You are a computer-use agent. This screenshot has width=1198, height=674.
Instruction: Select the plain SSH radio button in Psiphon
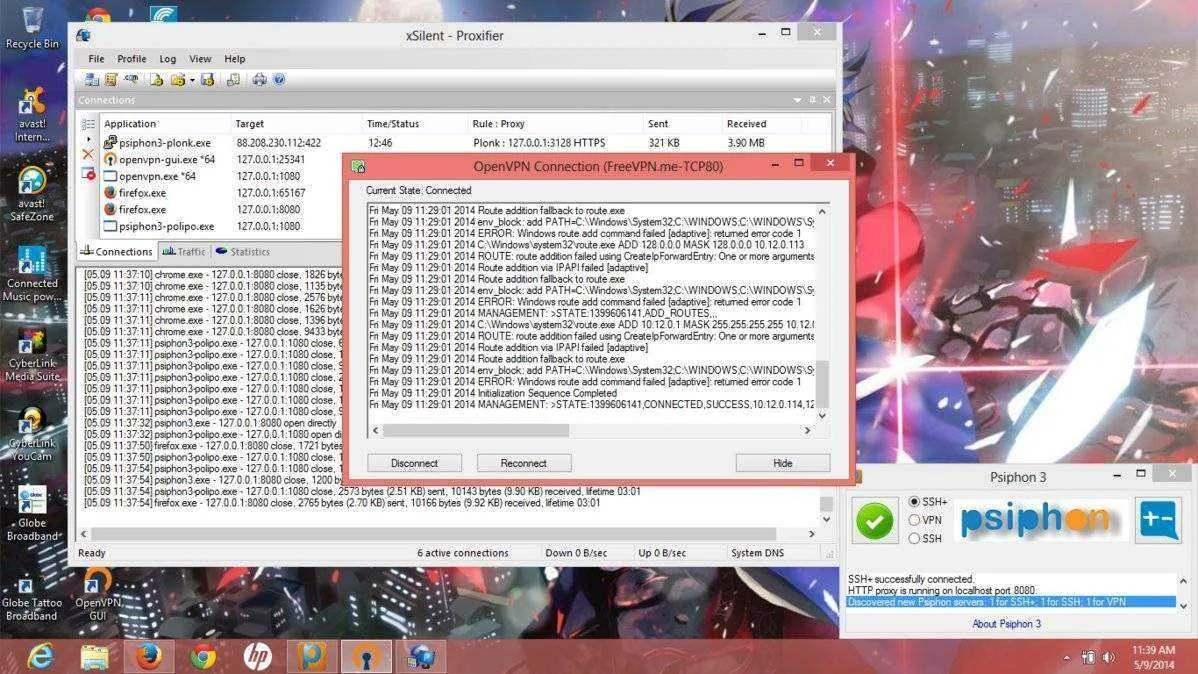(914, 538)
